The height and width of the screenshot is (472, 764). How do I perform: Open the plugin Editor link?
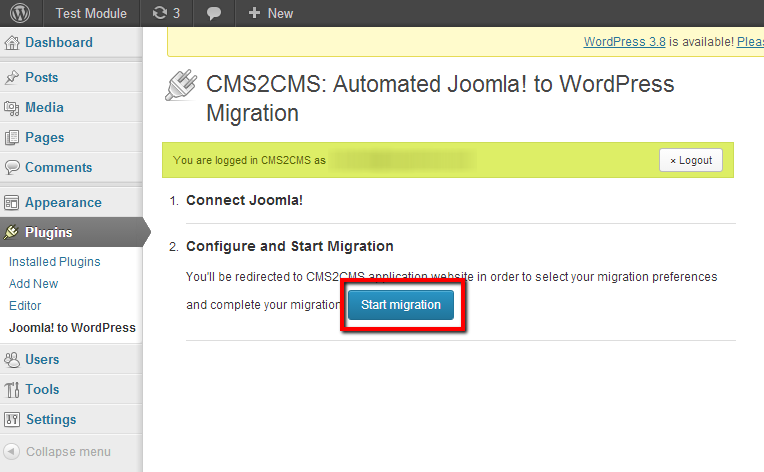point(25,305)
